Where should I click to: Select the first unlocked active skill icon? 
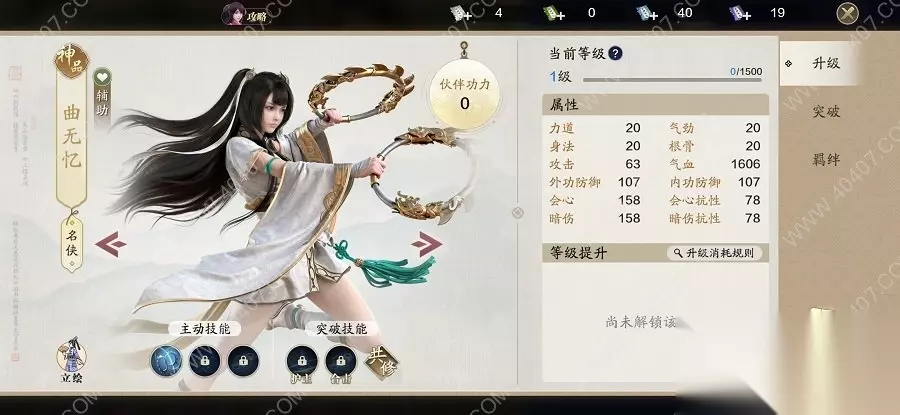point(166,360)
